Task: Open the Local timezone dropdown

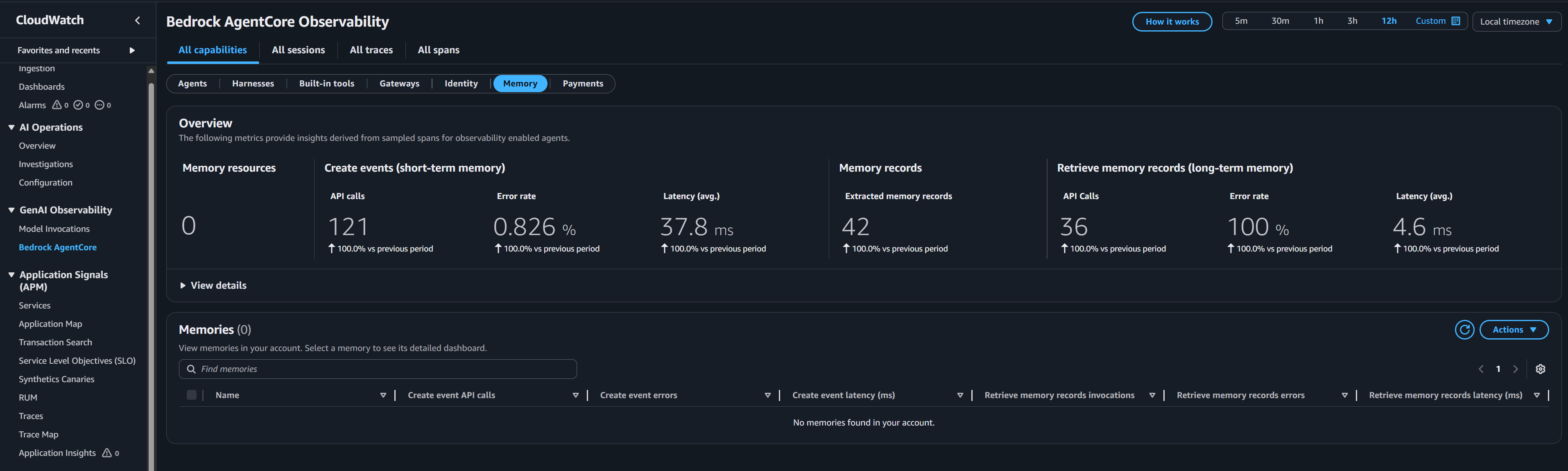Action: coord(1516,21)
